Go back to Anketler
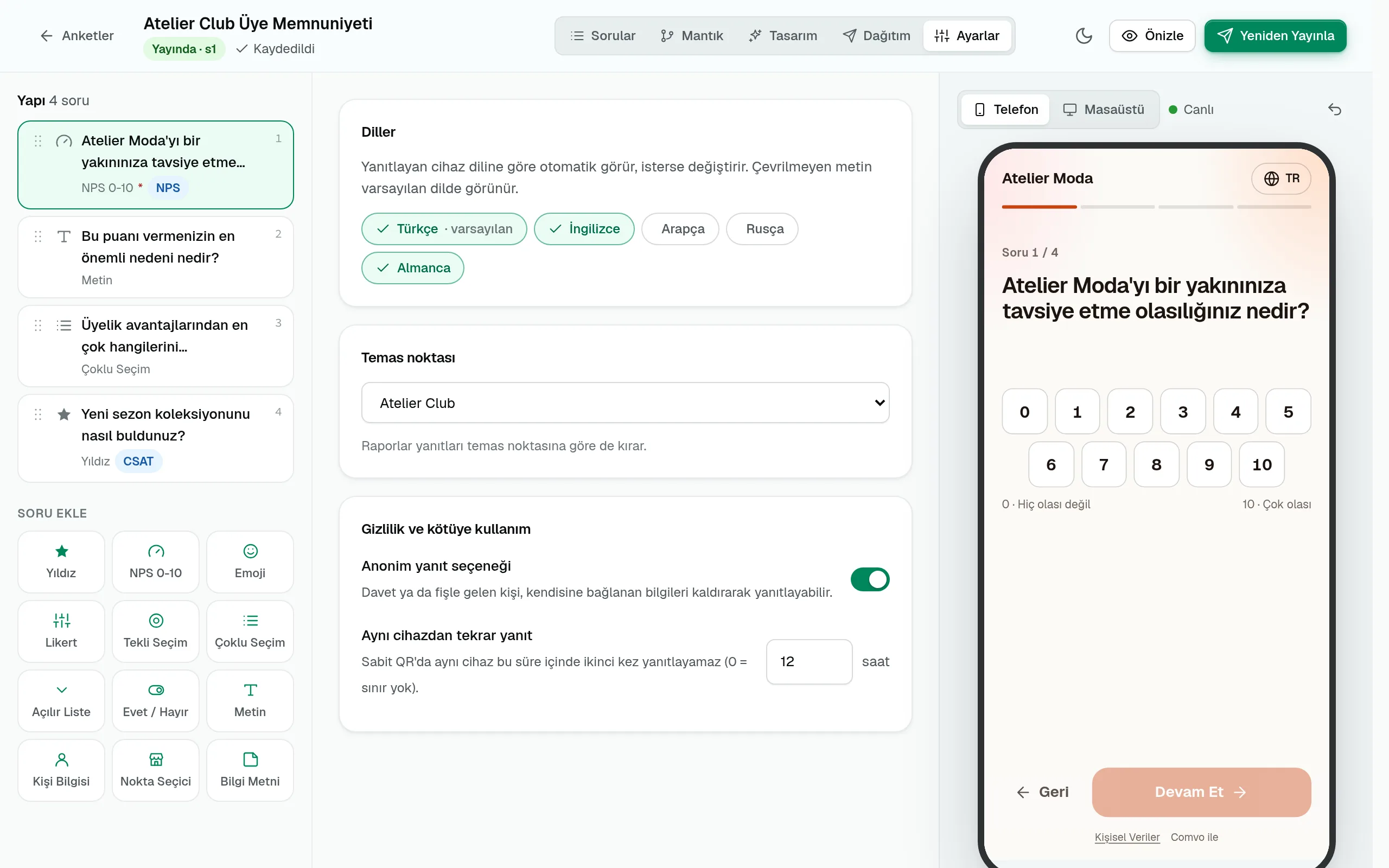Screen dimensions: 1389x868 tap(77, 36)
